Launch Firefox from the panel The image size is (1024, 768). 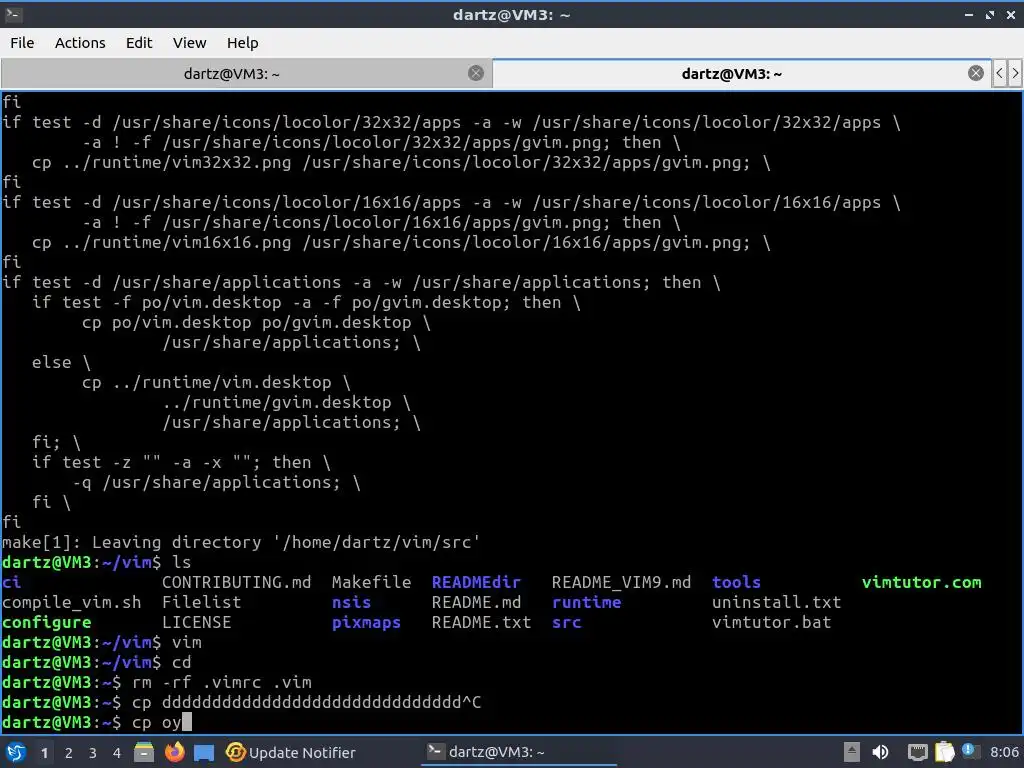pyautogui.click(x=174, y=752)
